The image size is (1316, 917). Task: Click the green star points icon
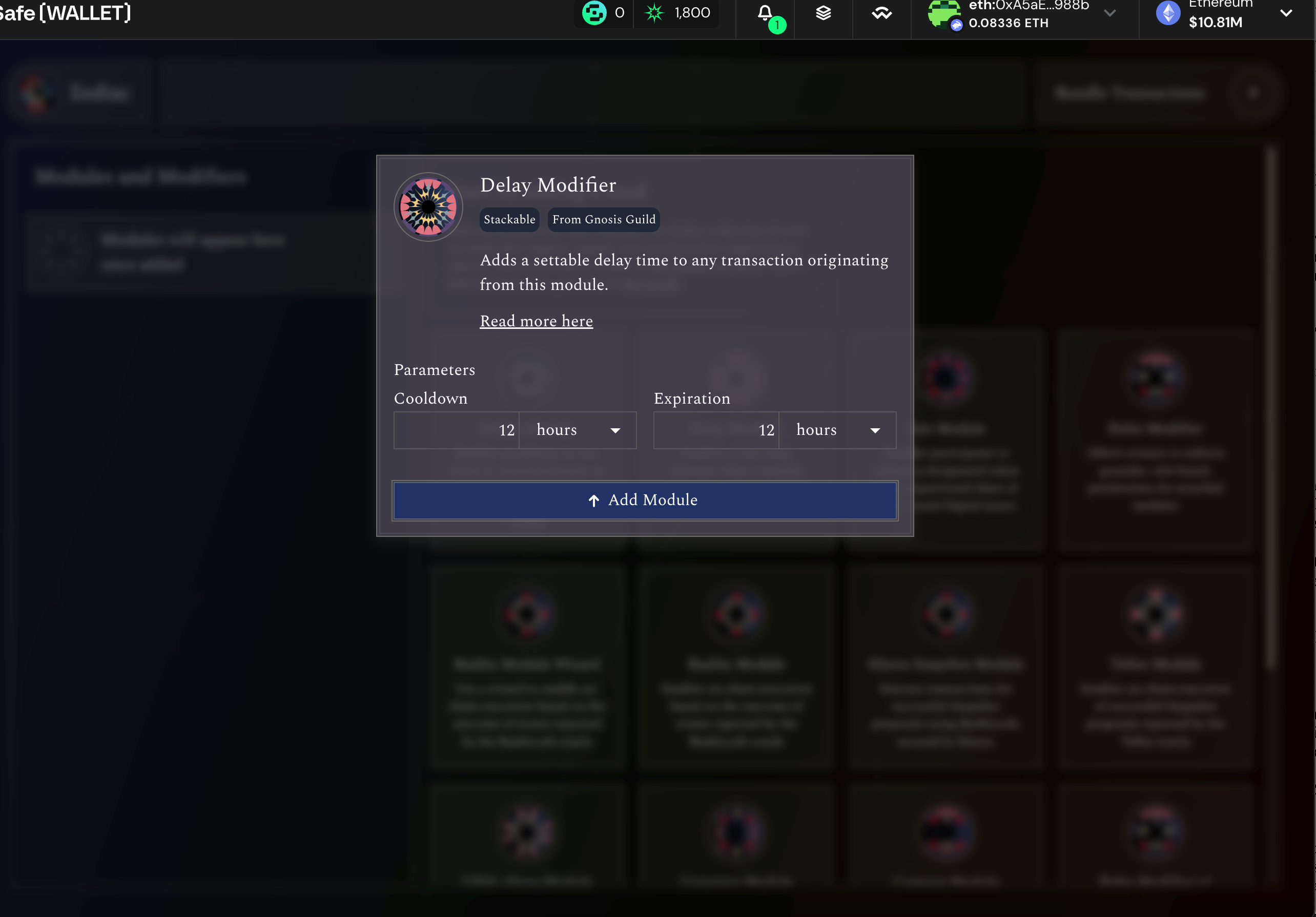(x=654, y=13)
